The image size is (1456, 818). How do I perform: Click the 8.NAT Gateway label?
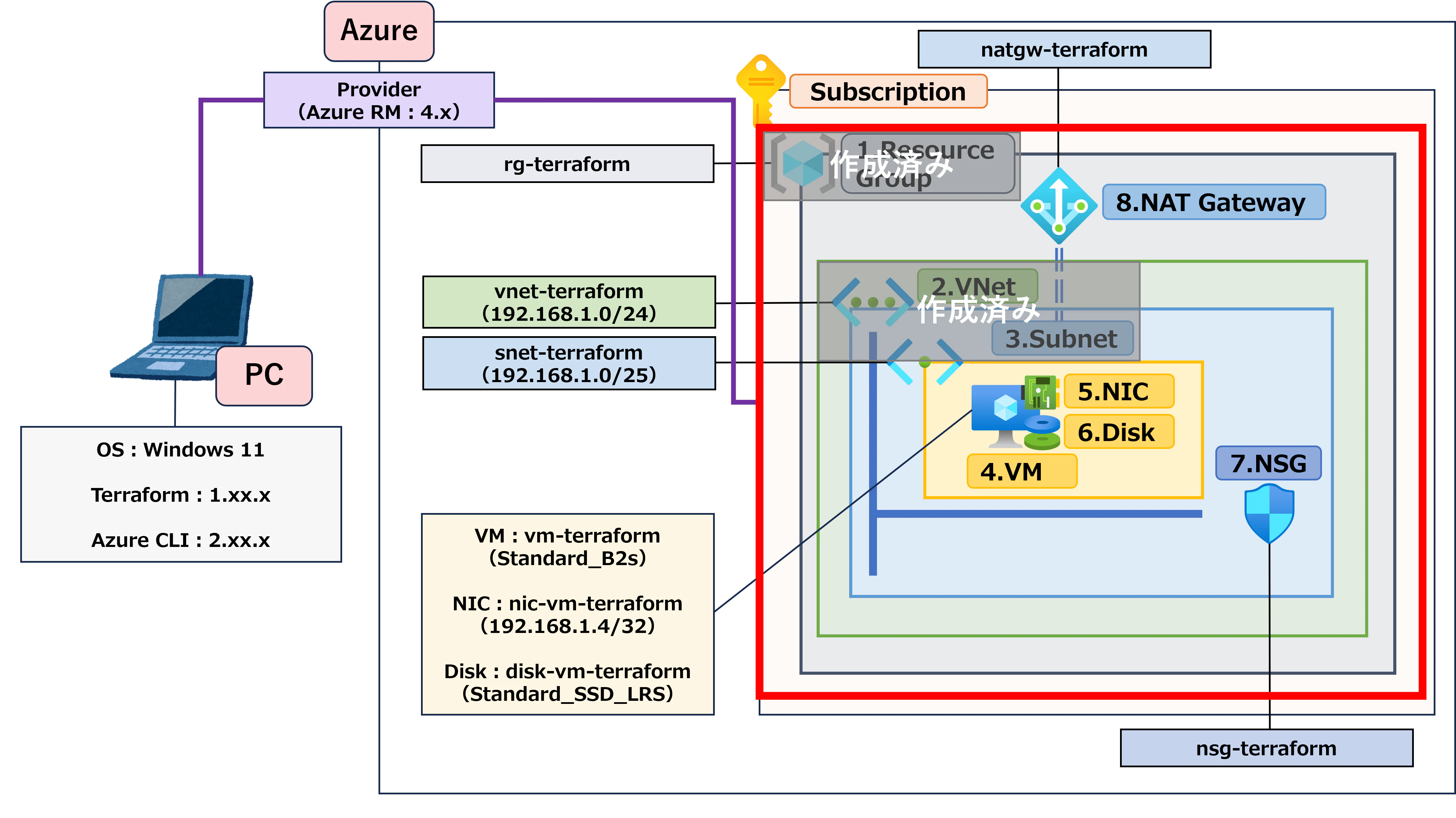(1214, 202)
